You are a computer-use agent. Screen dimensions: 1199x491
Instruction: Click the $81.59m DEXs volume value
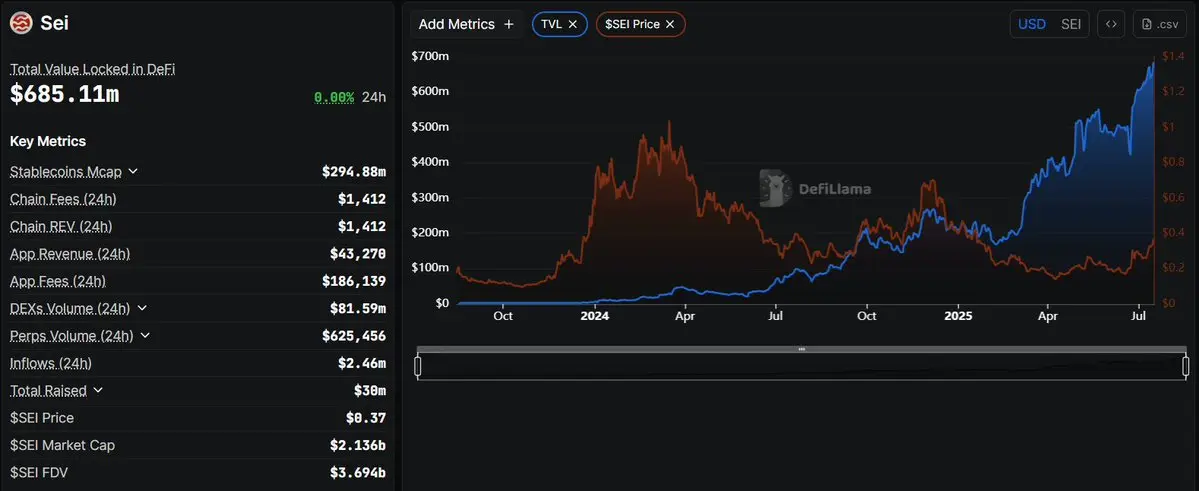[358, 308]
